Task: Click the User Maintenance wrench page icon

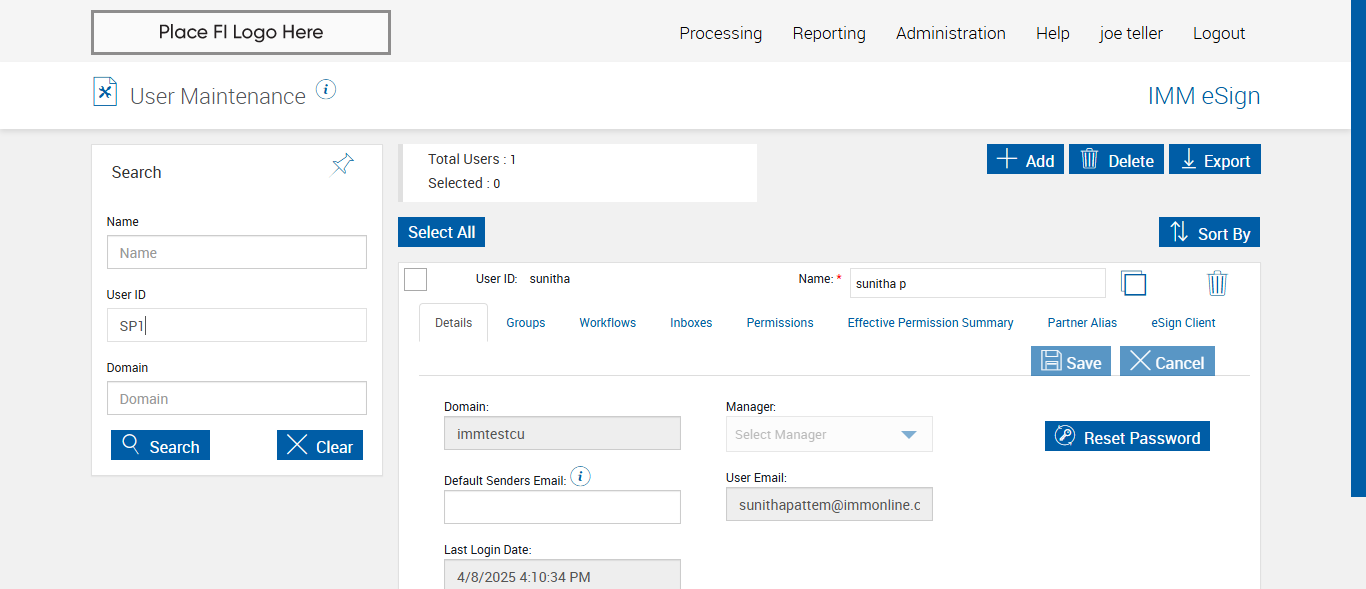Action: click(x=105, y=92)
